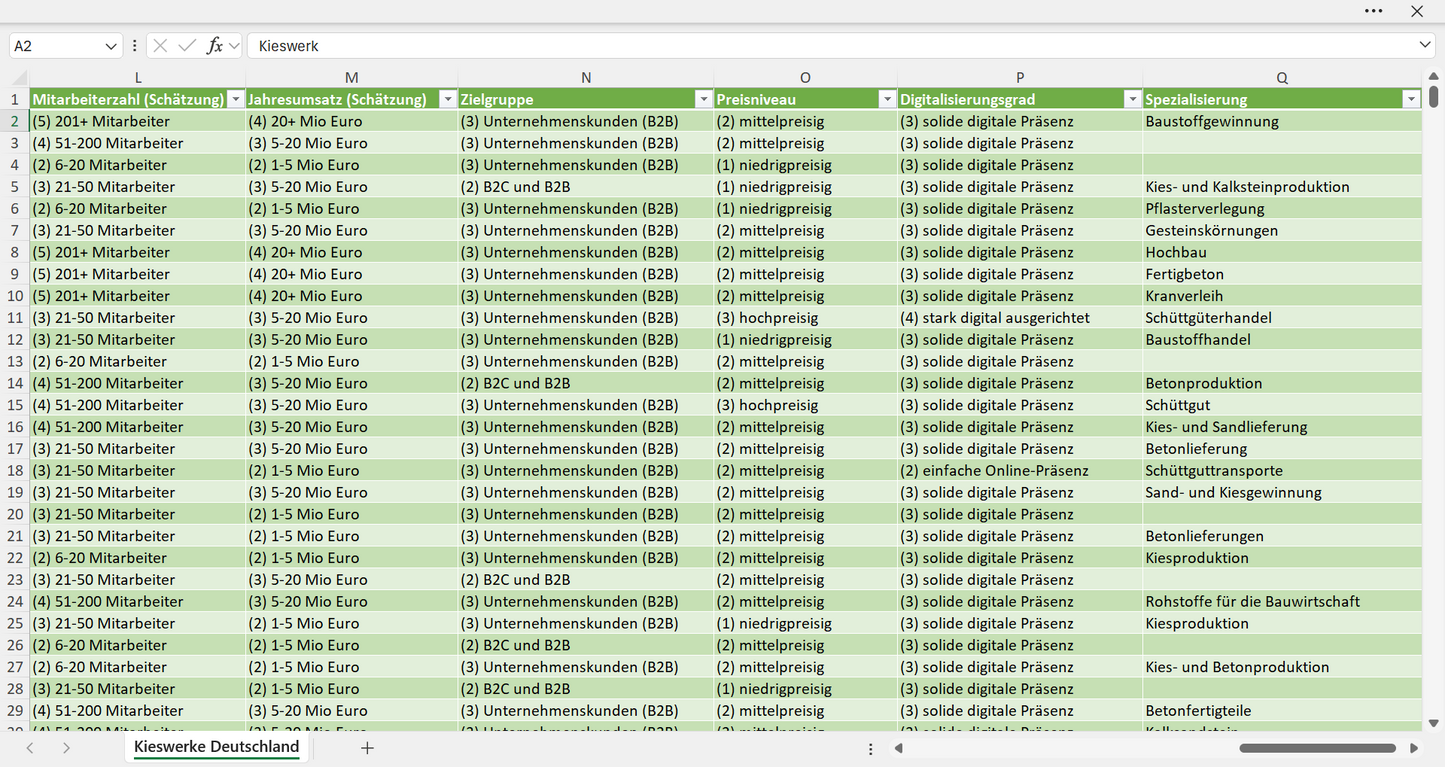Click the horizontal scrollbar thumb
Viewport: 1445px width, 767px height.
pyautogui.click(x=1318, y=748)
